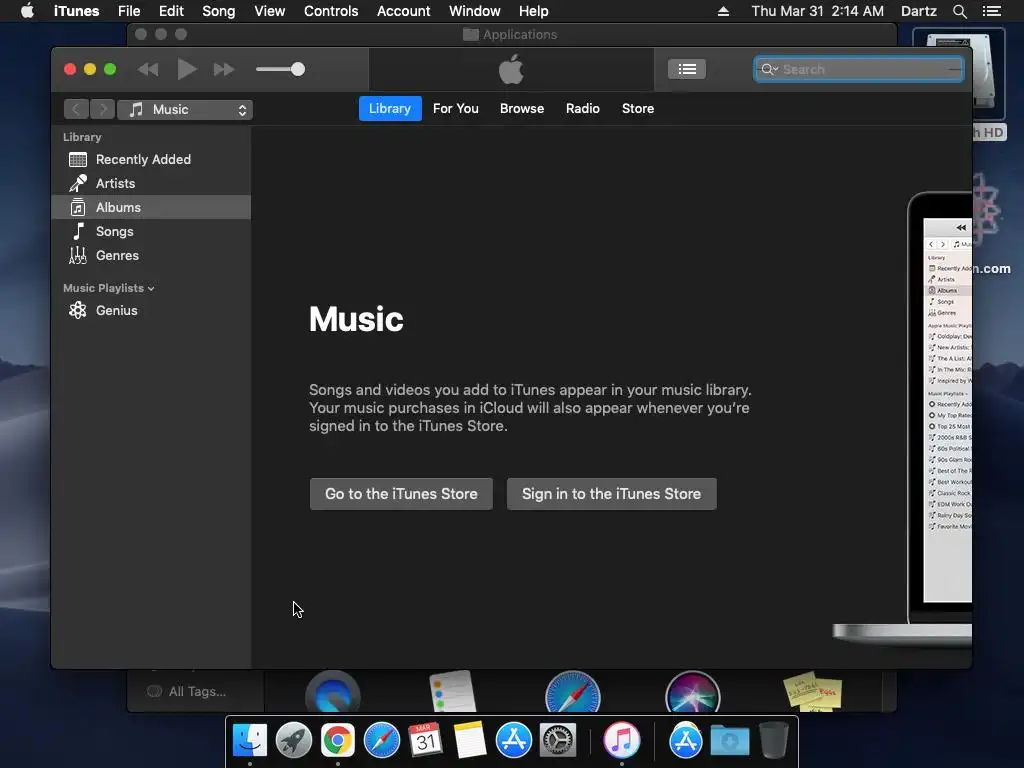Open the Up Next list button
This screenshot has height=768, width=1024.
[x=686, y=69]
